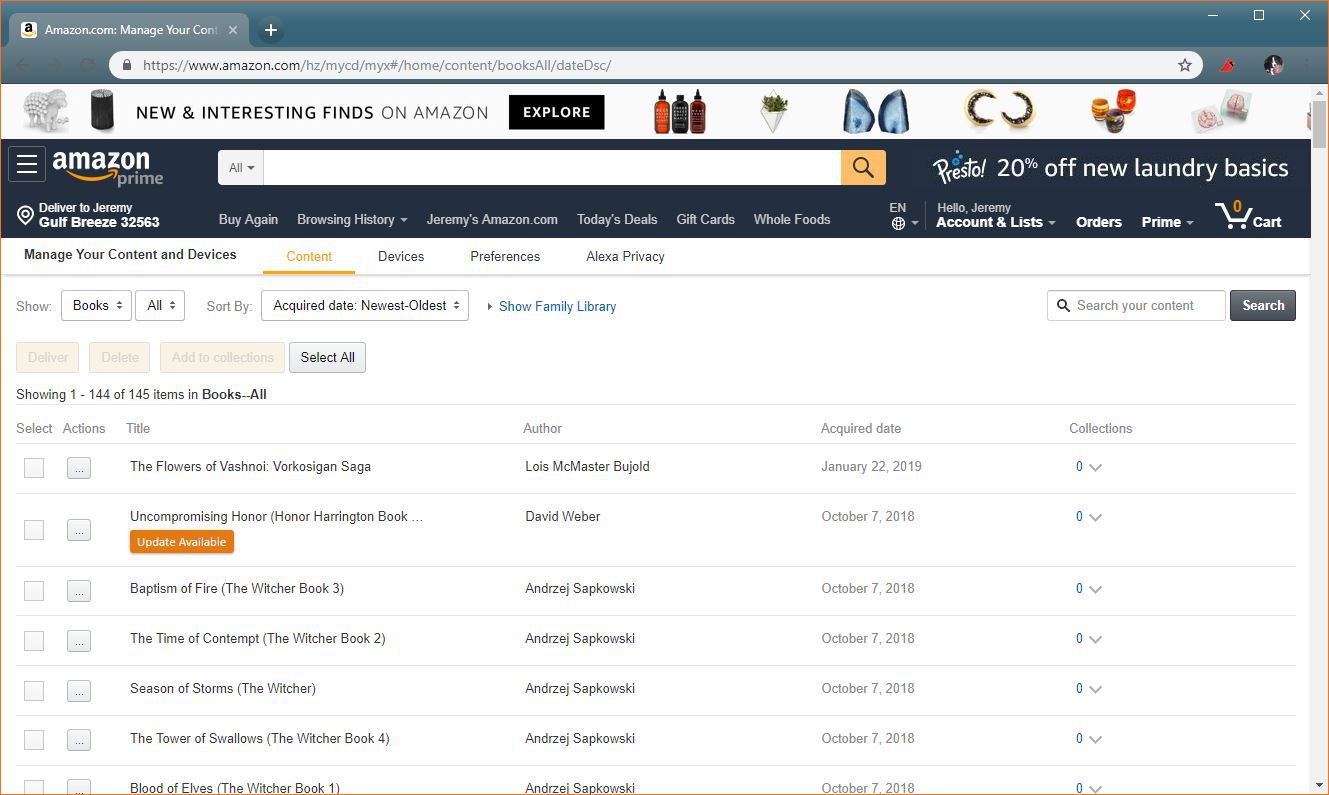Open the Books content type dropdown
This screenshot has width=1329, height=795.
tap(96, 306)
